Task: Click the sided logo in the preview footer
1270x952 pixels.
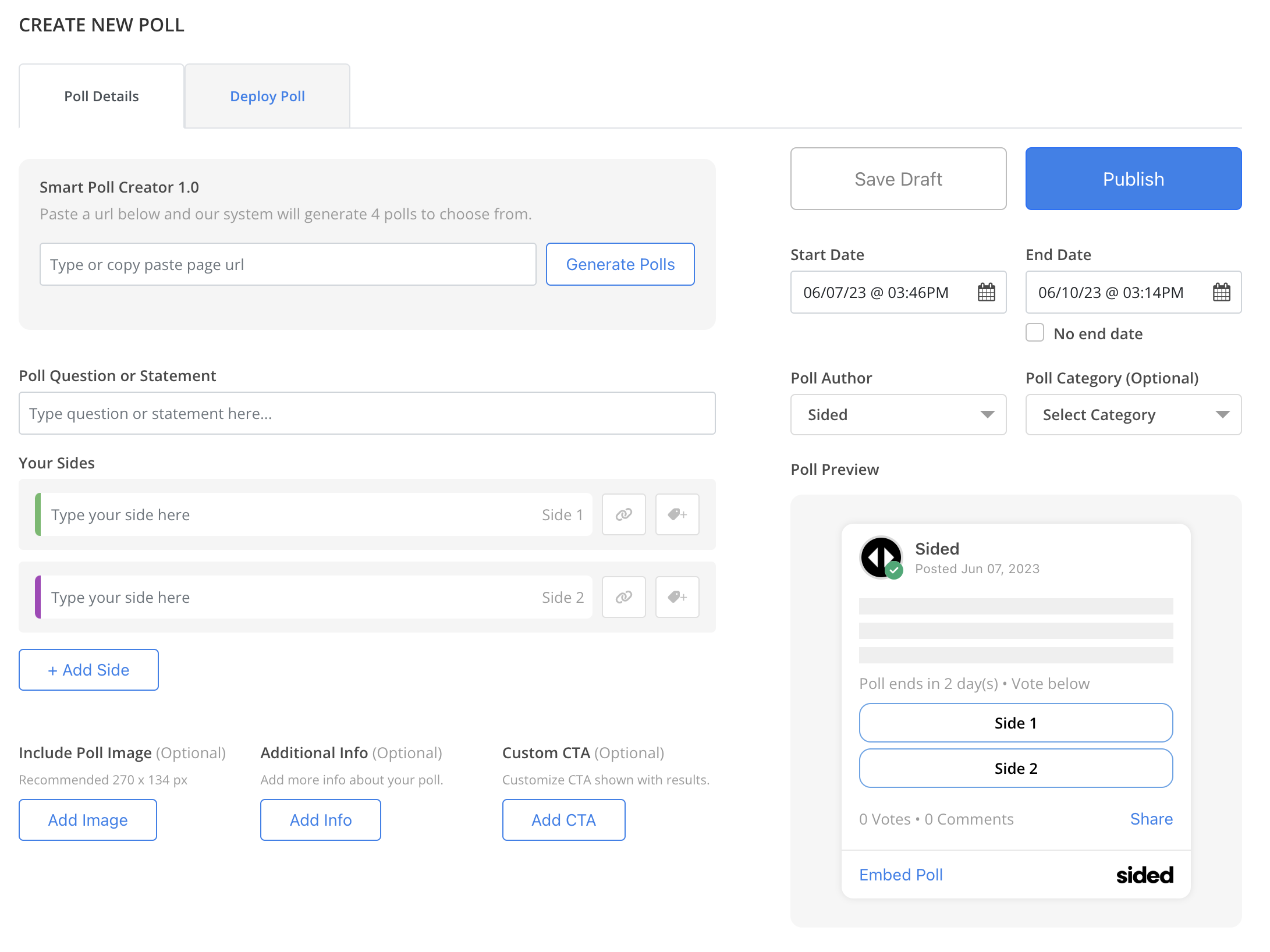Action: point(1144,875)
